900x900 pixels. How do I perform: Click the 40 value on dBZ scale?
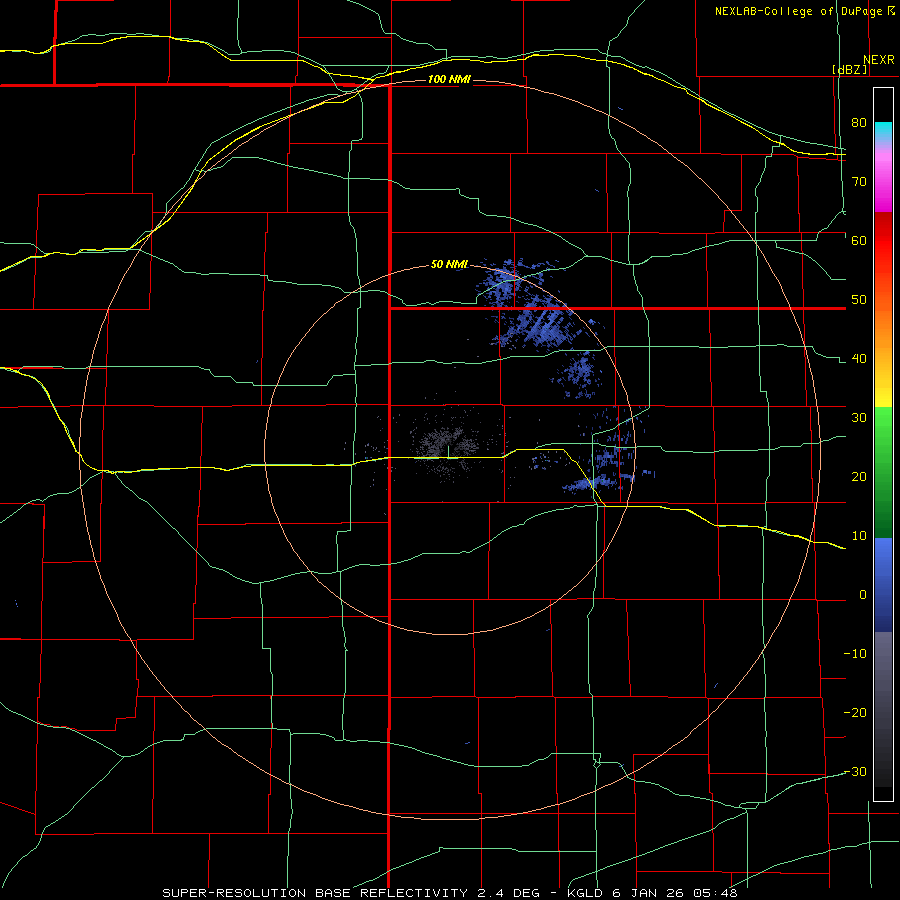pyautogui.click(x=859, y=359)
